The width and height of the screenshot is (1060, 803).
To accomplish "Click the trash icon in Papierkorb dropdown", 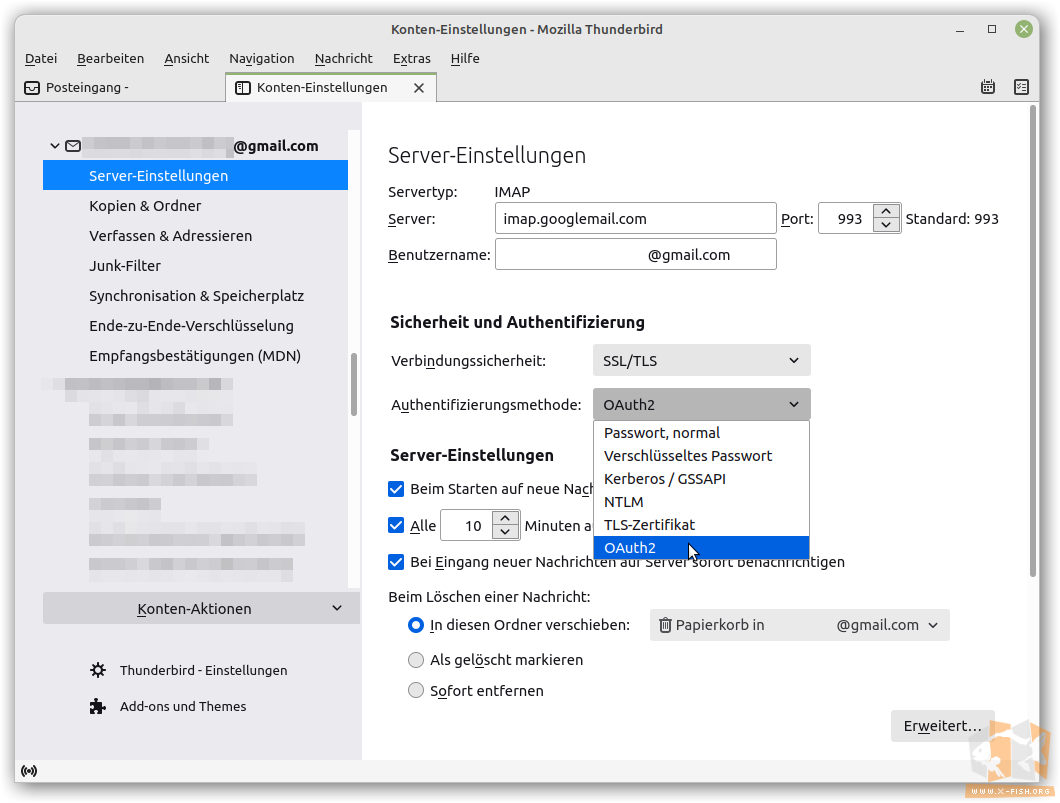I will [665, 625].
